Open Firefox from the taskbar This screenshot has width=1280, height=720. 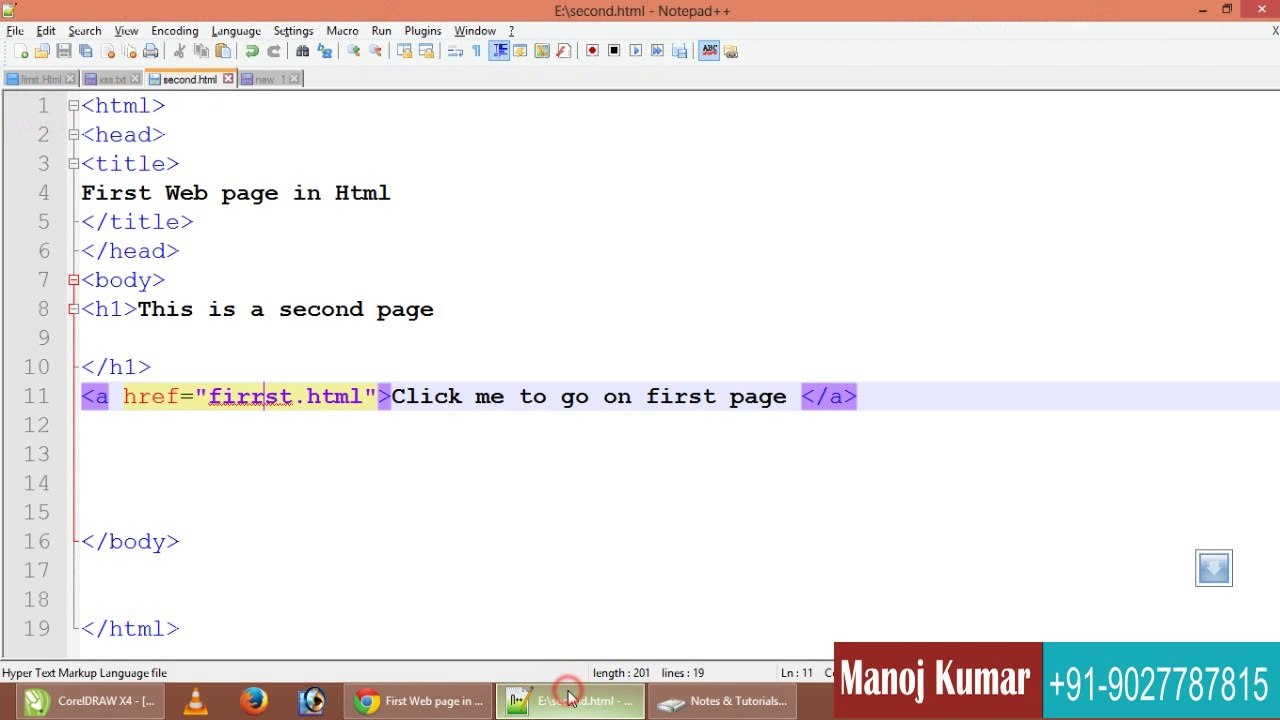[x=253, y=701]
